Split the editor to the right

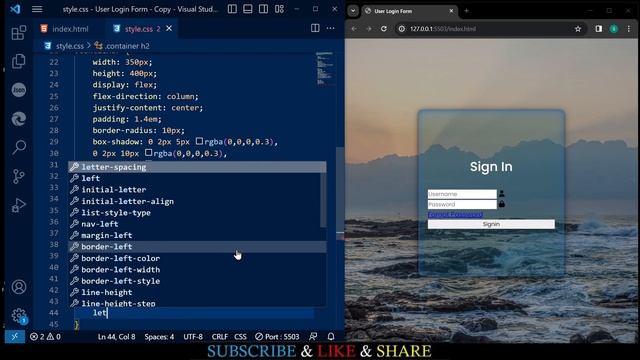click(x=315, y=28)
